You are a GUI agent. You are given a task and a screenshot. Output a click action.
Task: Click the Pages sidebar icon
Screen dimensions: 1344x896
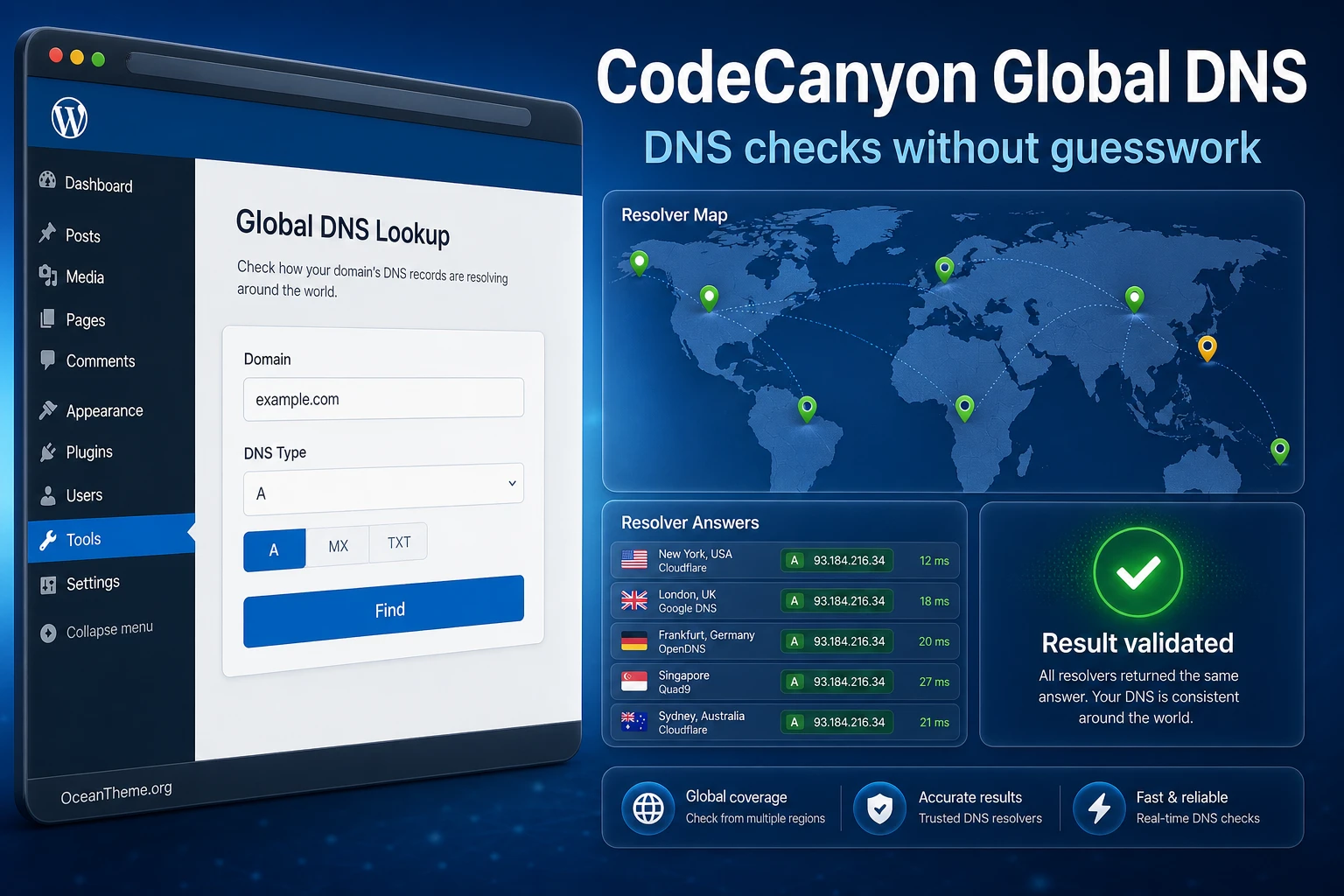click(x=47, y=318)
